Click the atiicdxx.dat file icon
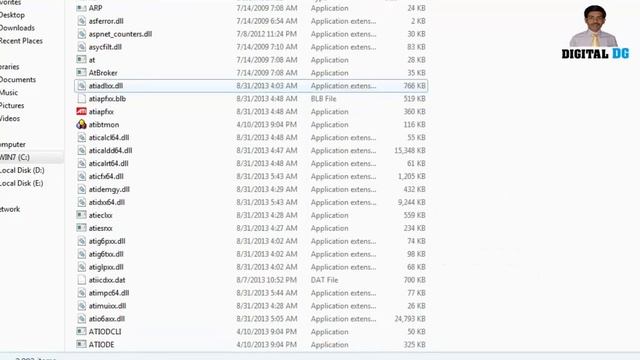The image size is (640, 360). tap(81, 280)
